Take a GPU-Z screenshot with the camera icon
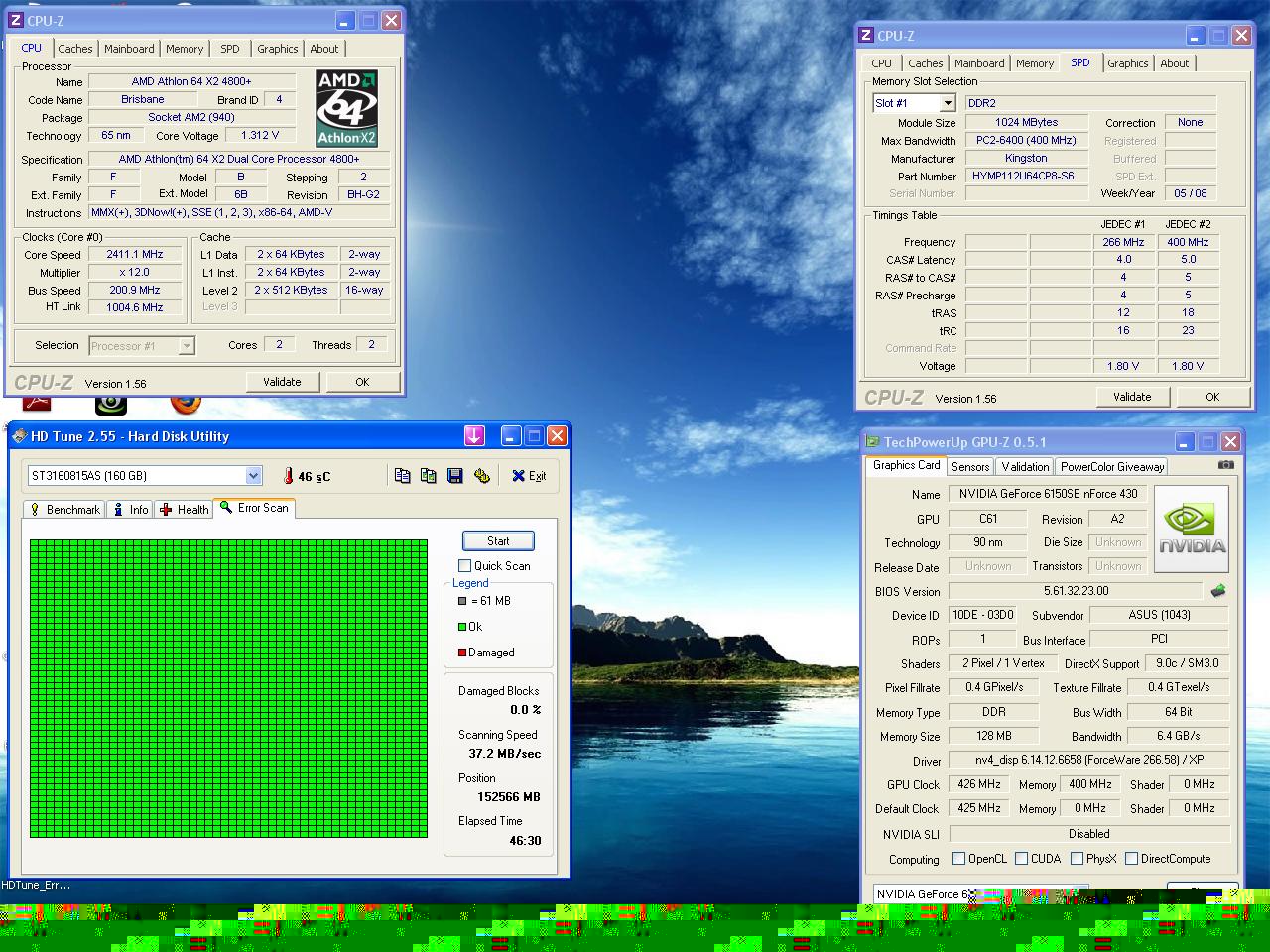Screen dimensions: 1270x952 [x=1226, y=465]
